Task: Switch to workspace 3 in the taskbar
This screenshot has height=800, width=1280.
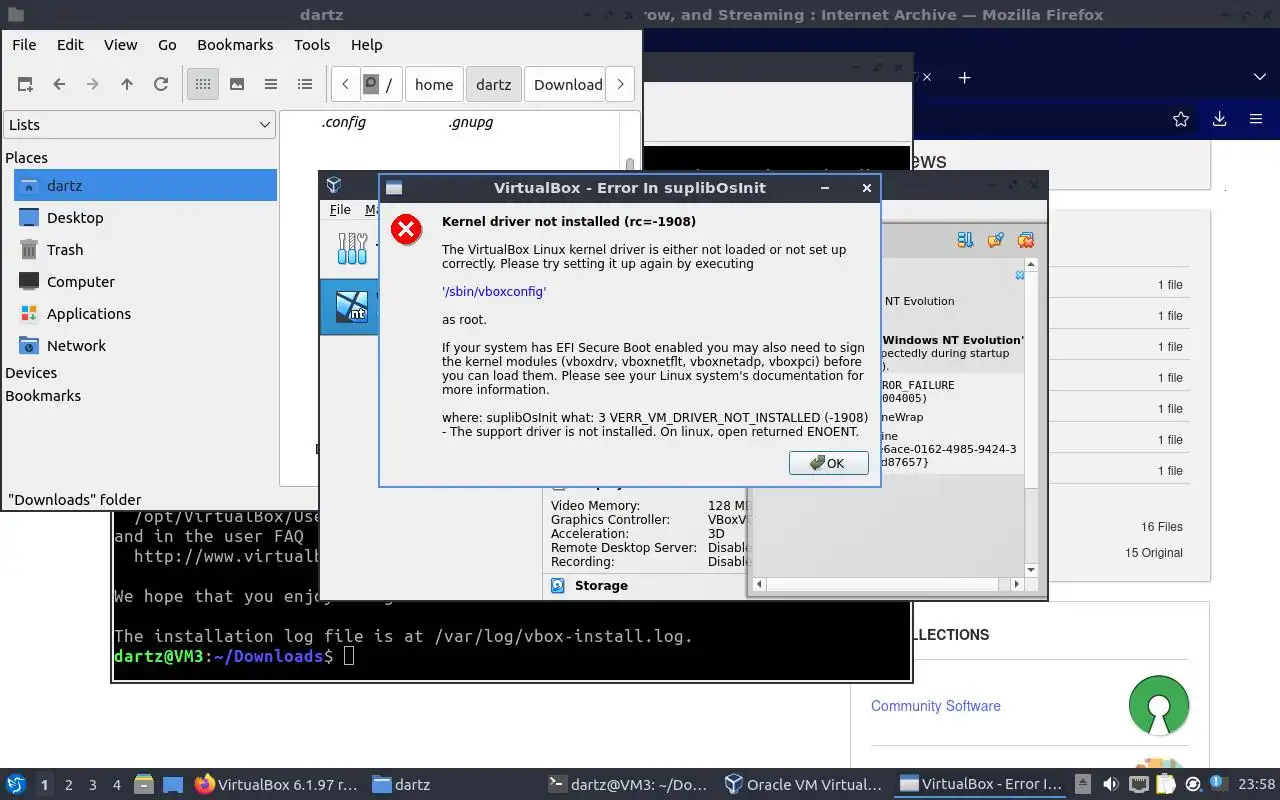Action: 93,785
